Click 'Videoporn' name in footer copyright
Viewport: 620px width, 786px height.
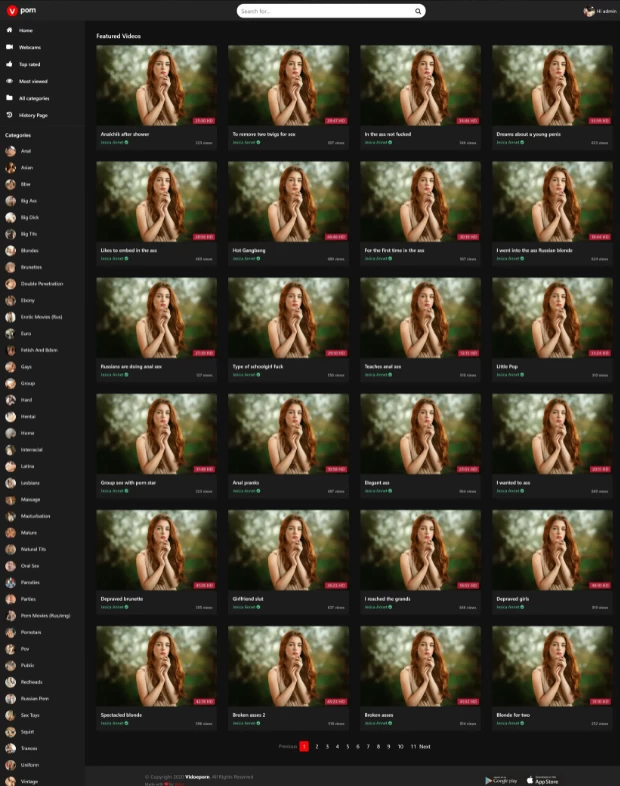pyautogui.click(x=197, y=776)
